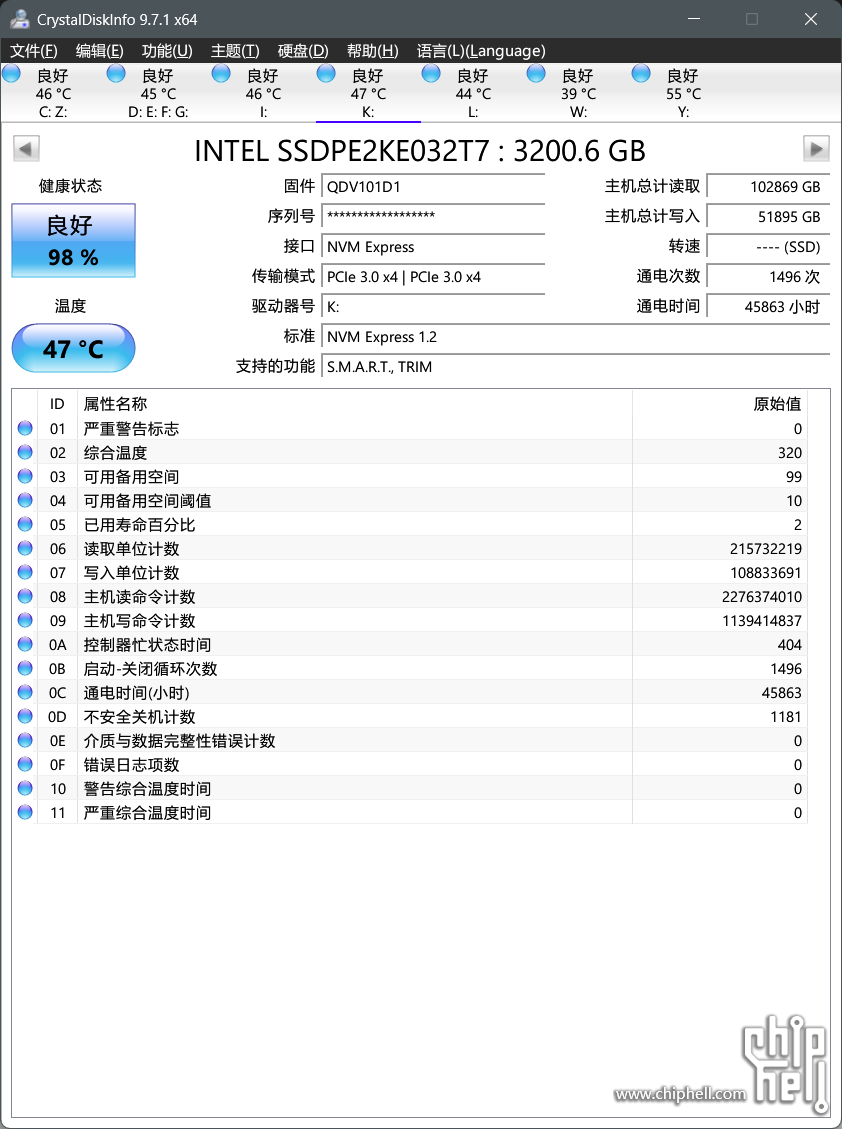Open the 功能(U) menu
Screen dimensions: 842x1129
coord(167,51)
